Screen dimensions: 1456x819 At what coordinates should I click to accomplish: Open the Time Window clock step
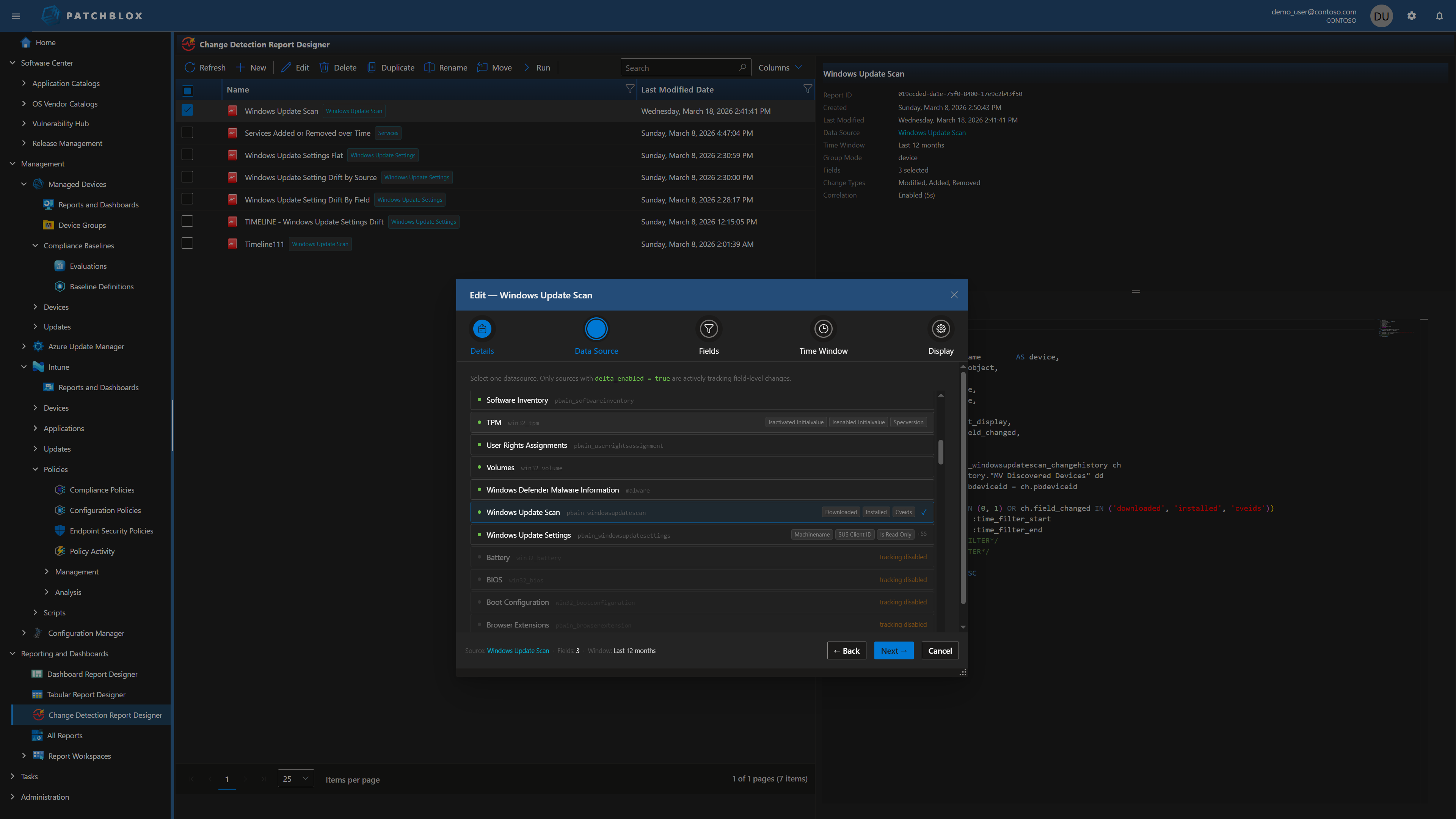click(823, 329)
